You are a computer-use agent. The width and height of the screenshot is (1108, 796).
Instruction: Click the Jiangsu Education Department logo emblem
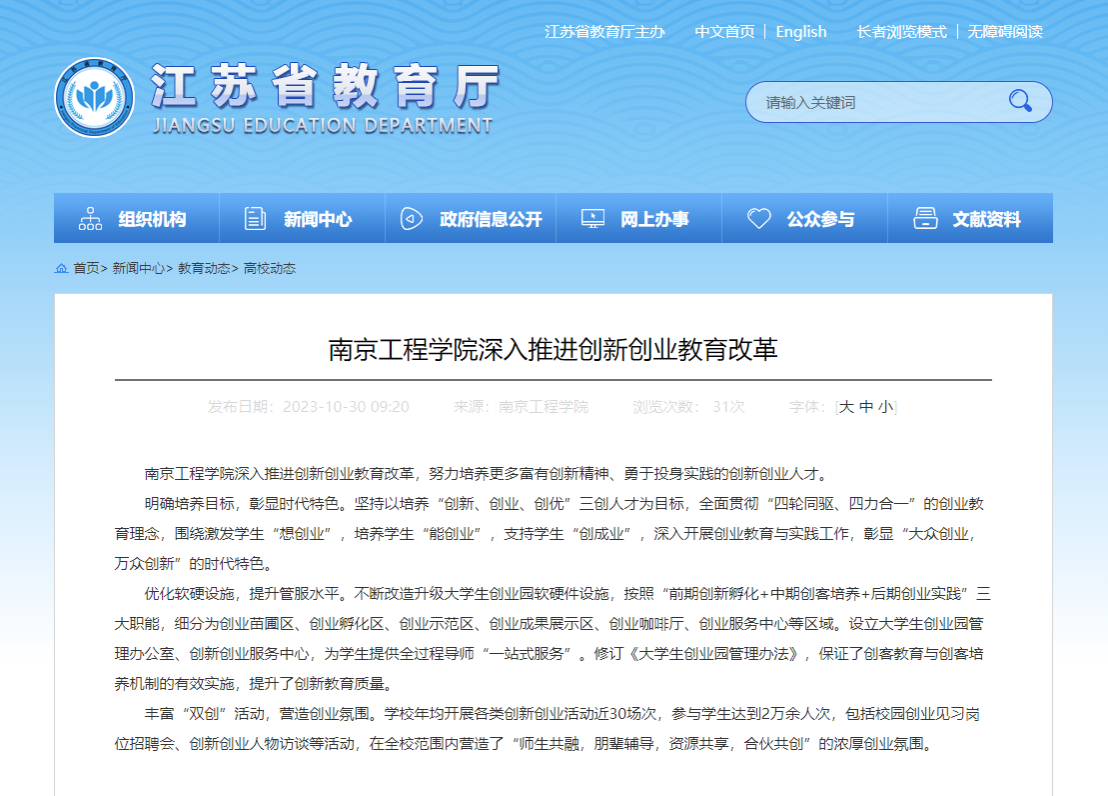(95, 98)
